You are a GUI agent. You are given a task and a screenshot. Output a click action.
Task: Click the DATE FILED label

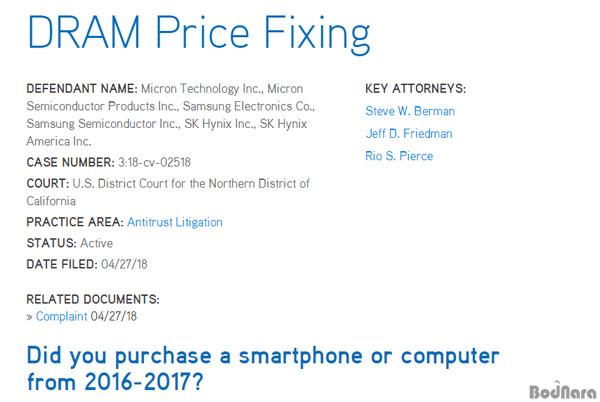62,264
